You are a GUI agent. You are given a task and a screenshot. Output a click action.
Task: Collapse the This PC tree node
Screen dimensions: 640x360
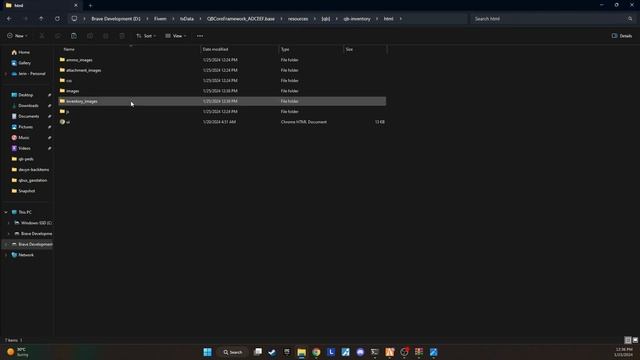(x=6, y=212)
